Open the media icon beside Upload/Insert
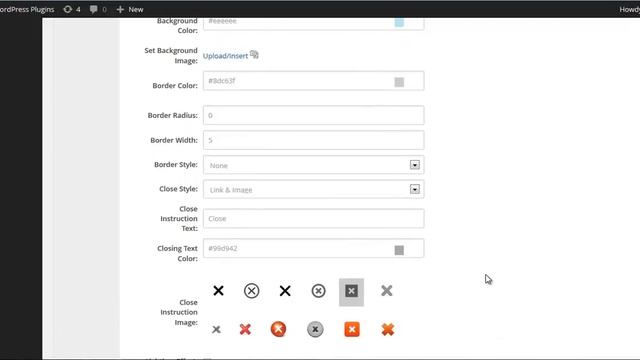This screenshot has height=360, width=640. (x=254, y=54)
